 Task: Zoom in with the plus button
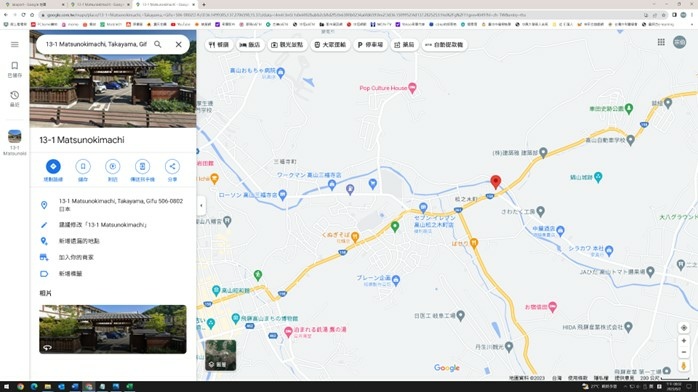coord(684,341)
